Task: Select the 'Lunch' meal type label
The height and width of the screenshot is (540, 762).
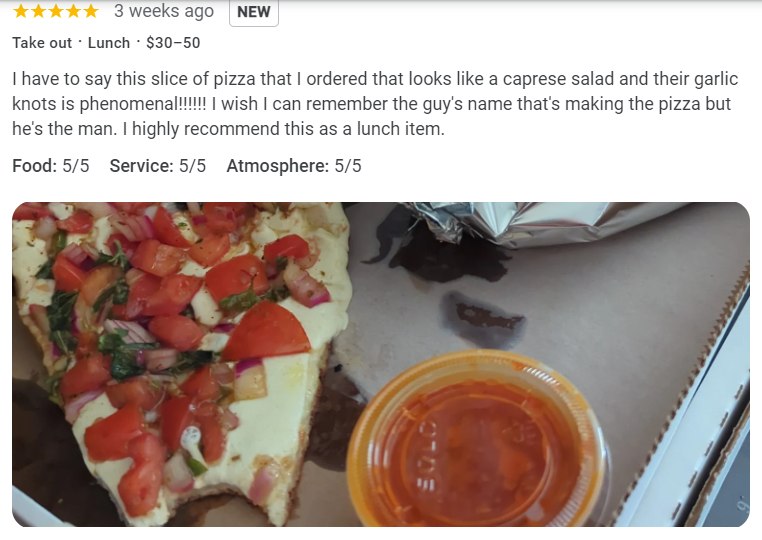Action: [109, 43]
